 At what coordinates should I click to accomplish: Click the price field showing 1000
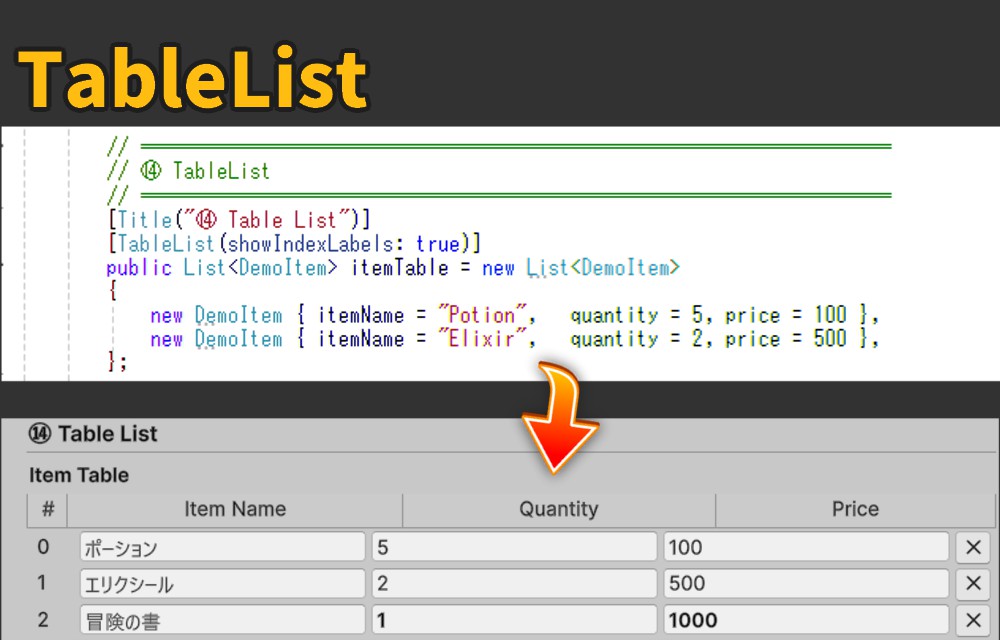pos(805,620)
